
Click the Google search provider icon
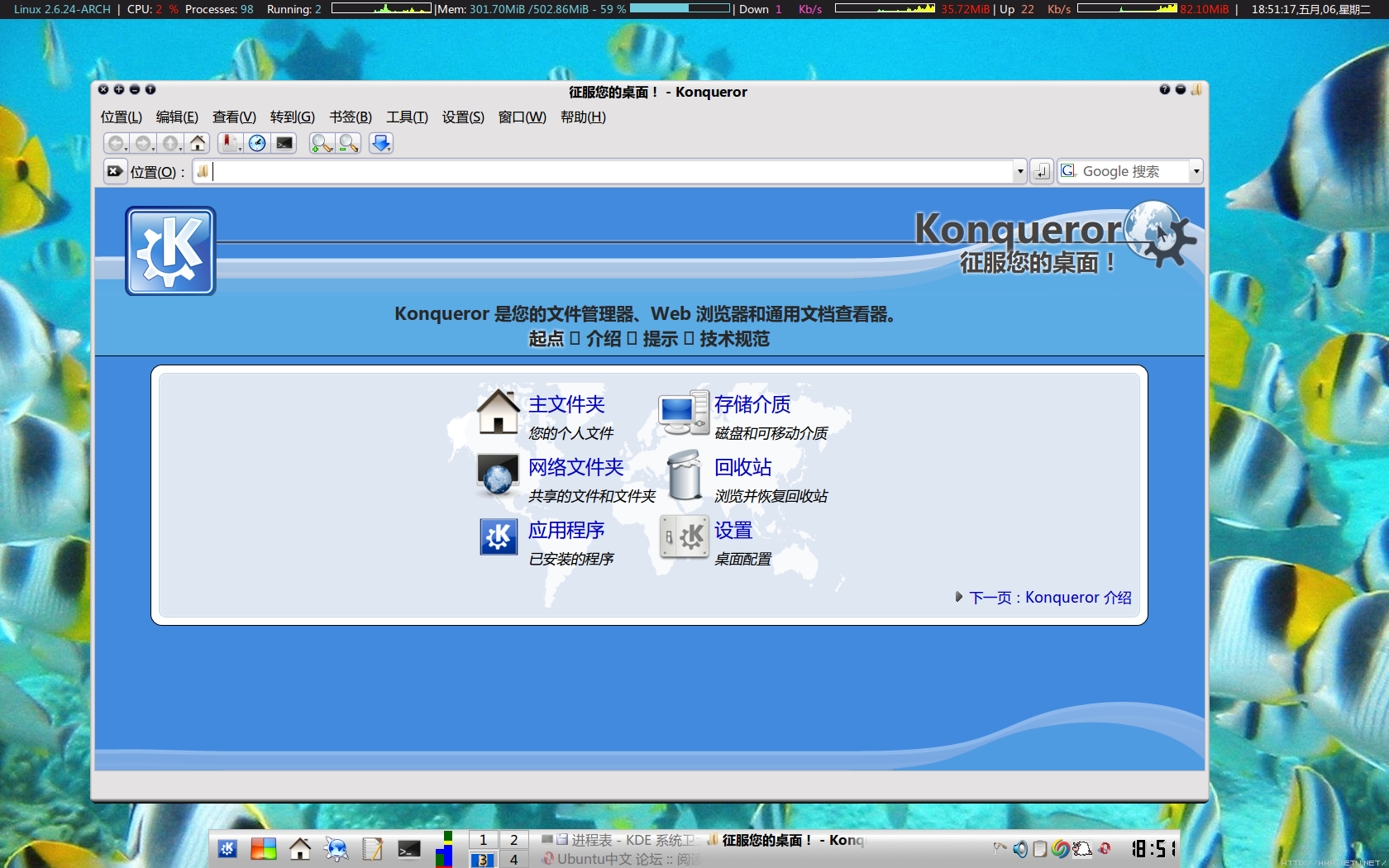click(1068, 170)
